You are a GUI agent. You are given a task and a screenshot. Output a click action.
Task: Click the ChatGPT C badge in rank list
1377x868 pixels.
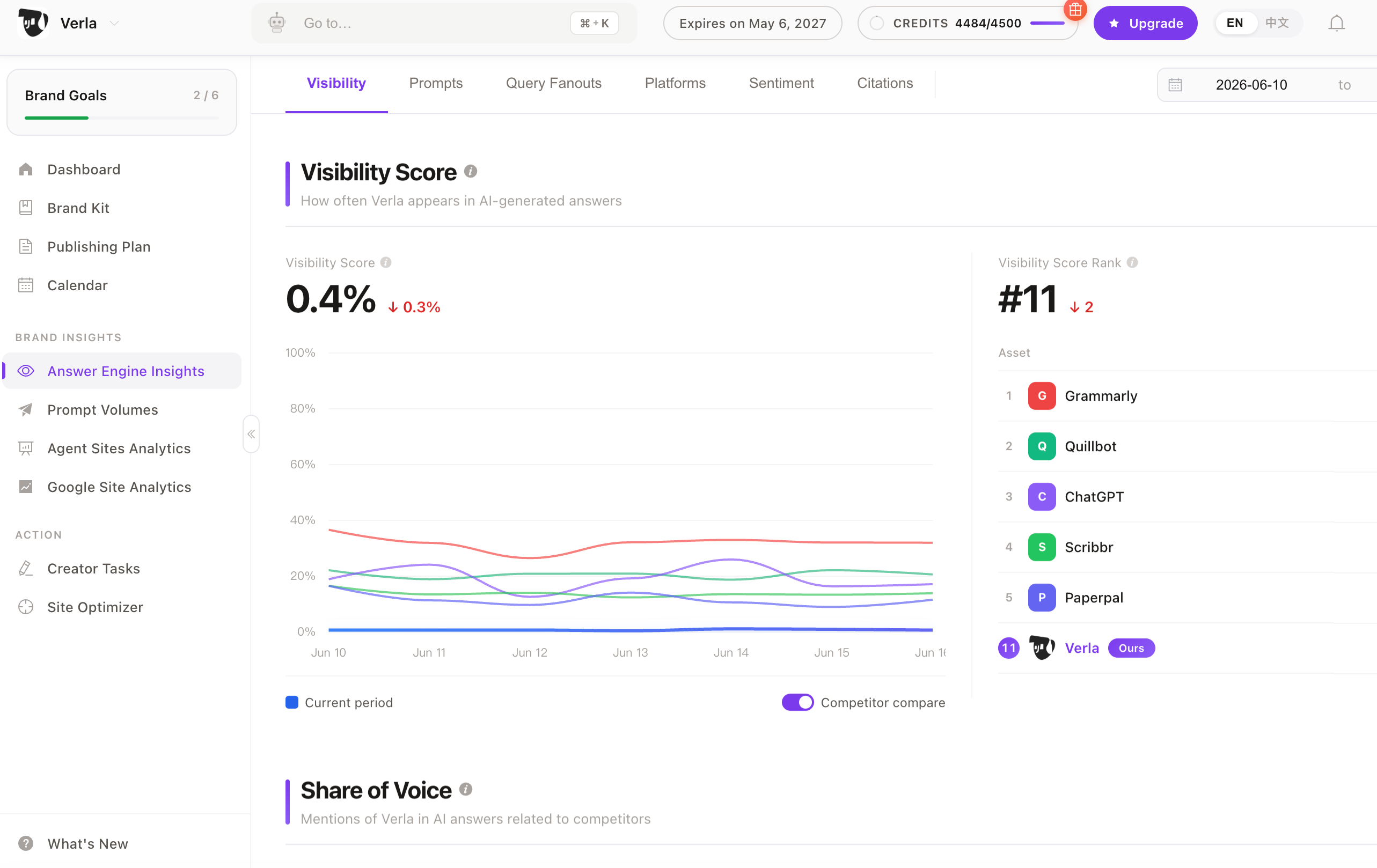pyautogui.click(x=1041, y=496)
